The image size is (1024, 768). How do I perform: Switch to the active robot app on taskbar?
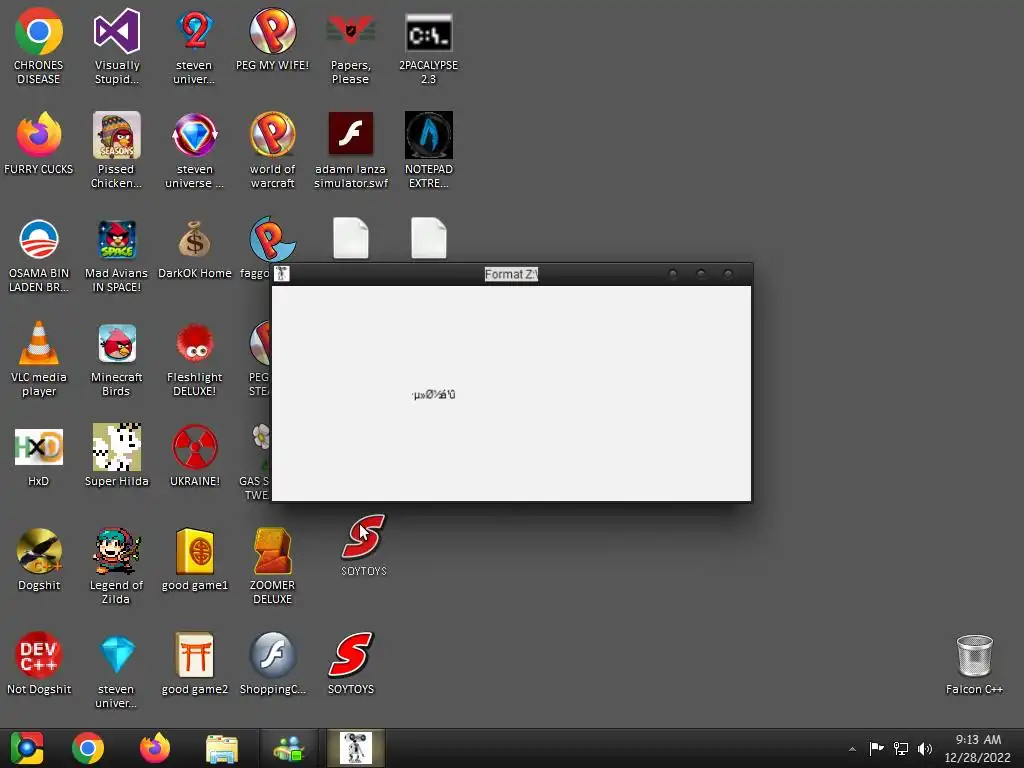pos(356,748)
